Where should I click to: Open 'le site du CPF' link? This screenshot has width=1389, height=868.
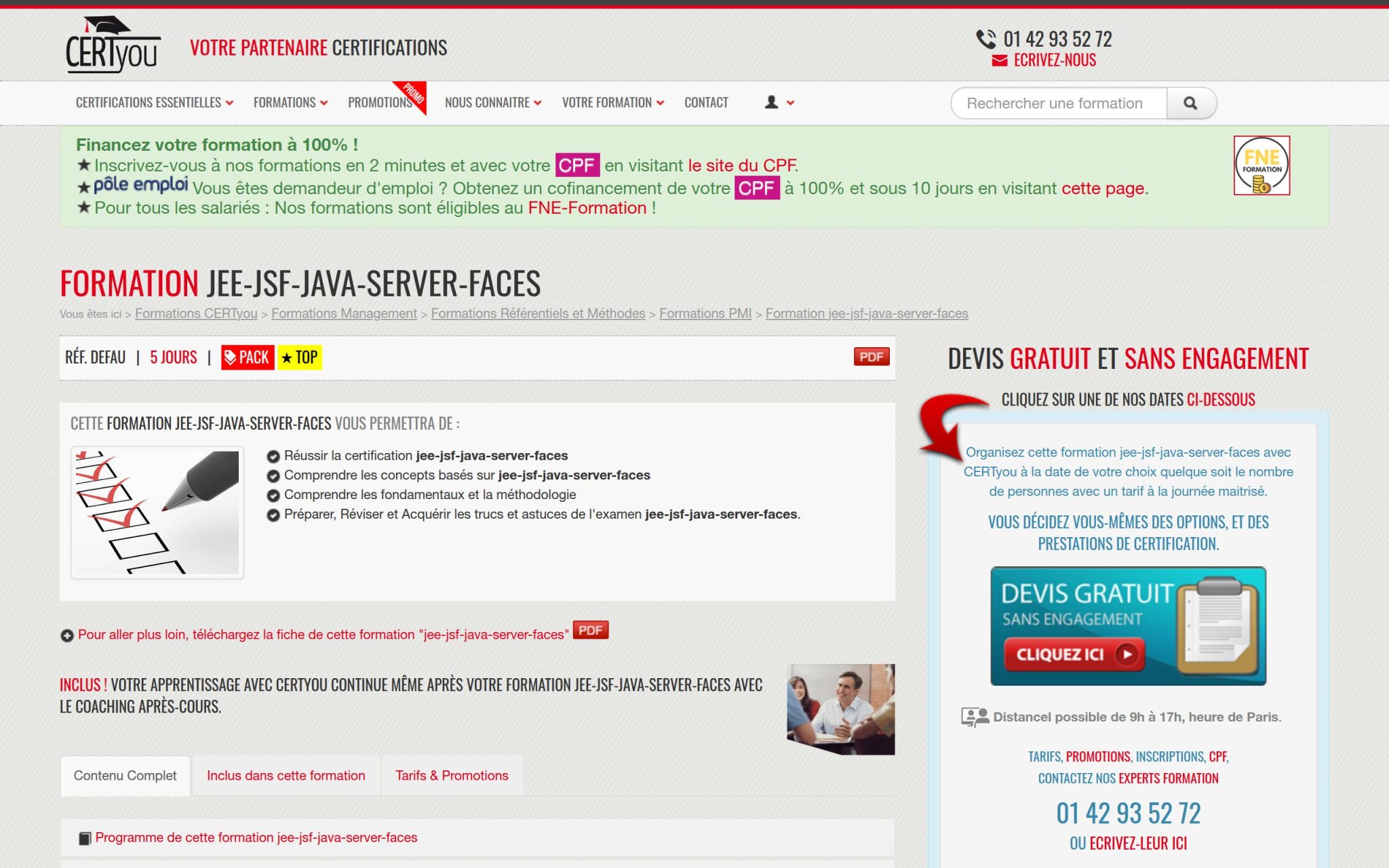point(742,165)
